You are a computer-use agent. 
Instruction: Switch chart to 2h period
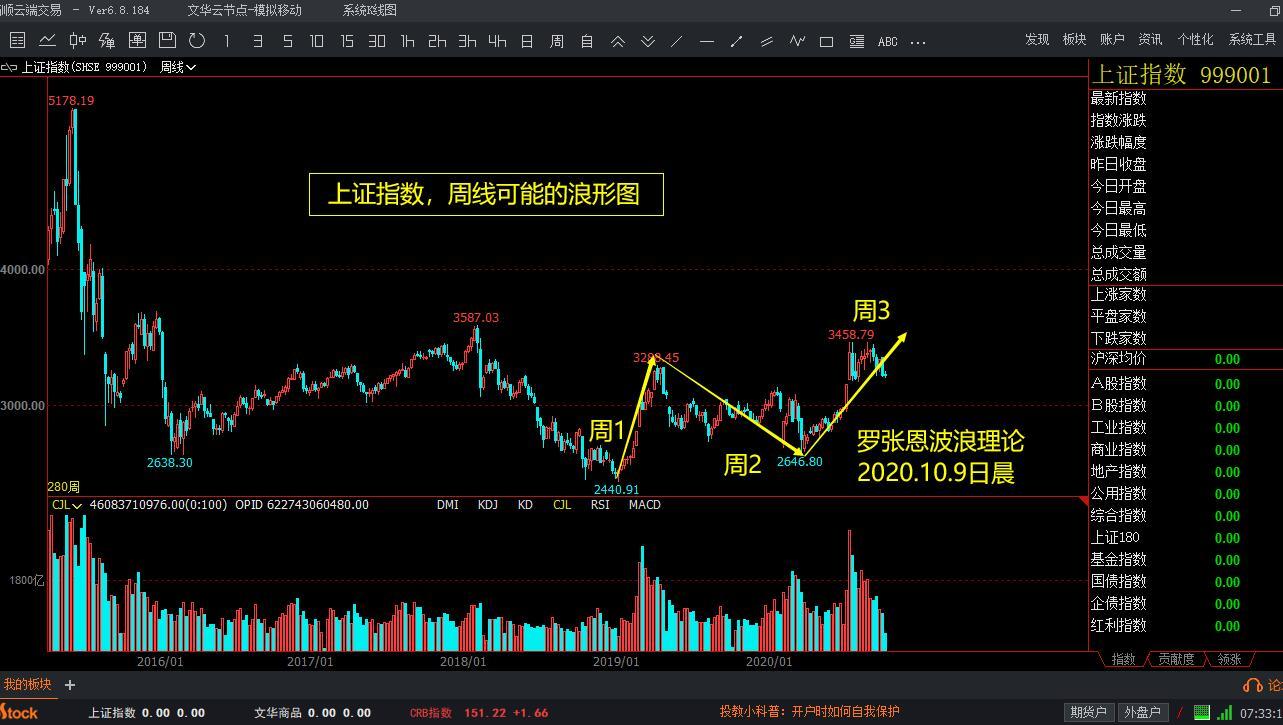[x=437, y=41]
